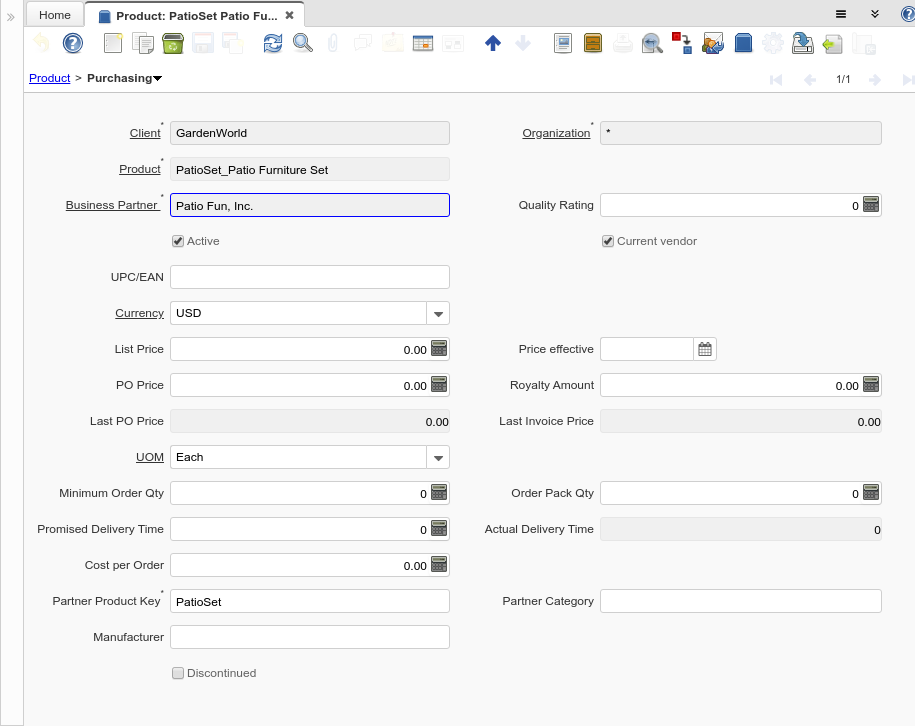Click the Product breadcrumb link
This screenshot has width=915, height=726.
[49, 78]
